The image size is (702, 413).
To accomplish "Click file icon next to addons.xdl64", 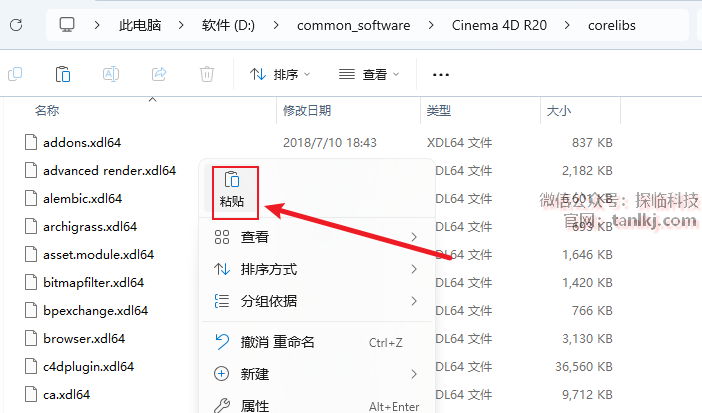I will [x=31, y=142].
